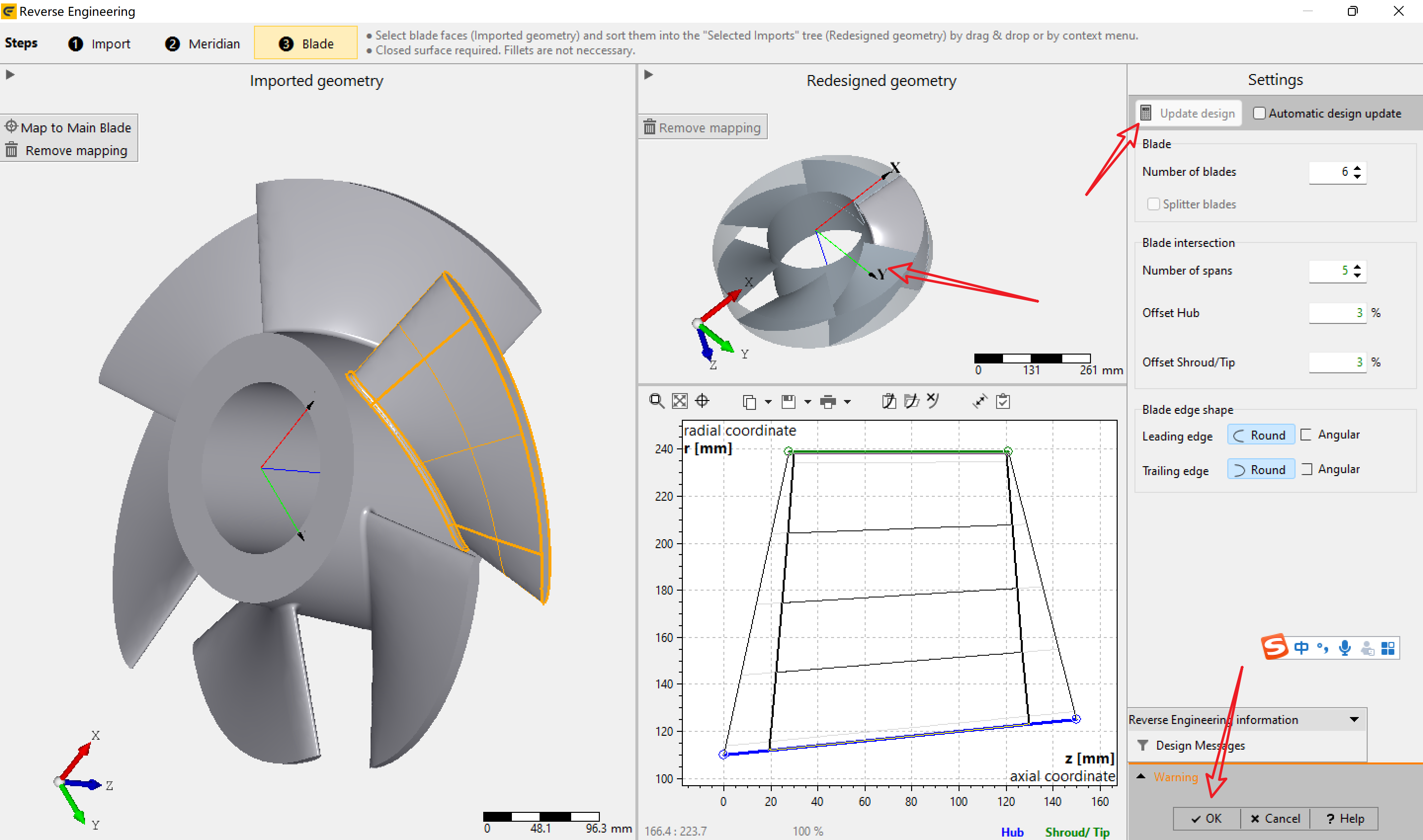The height and width of the screenshot is (840, 1423).
Task: Click the measure distance icon
Action: 980,401
